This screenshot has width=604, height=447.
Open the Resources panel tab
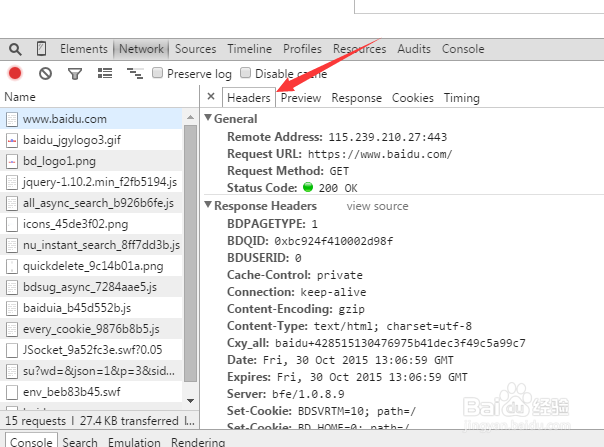pyautogui.click(x=359, y=49)
